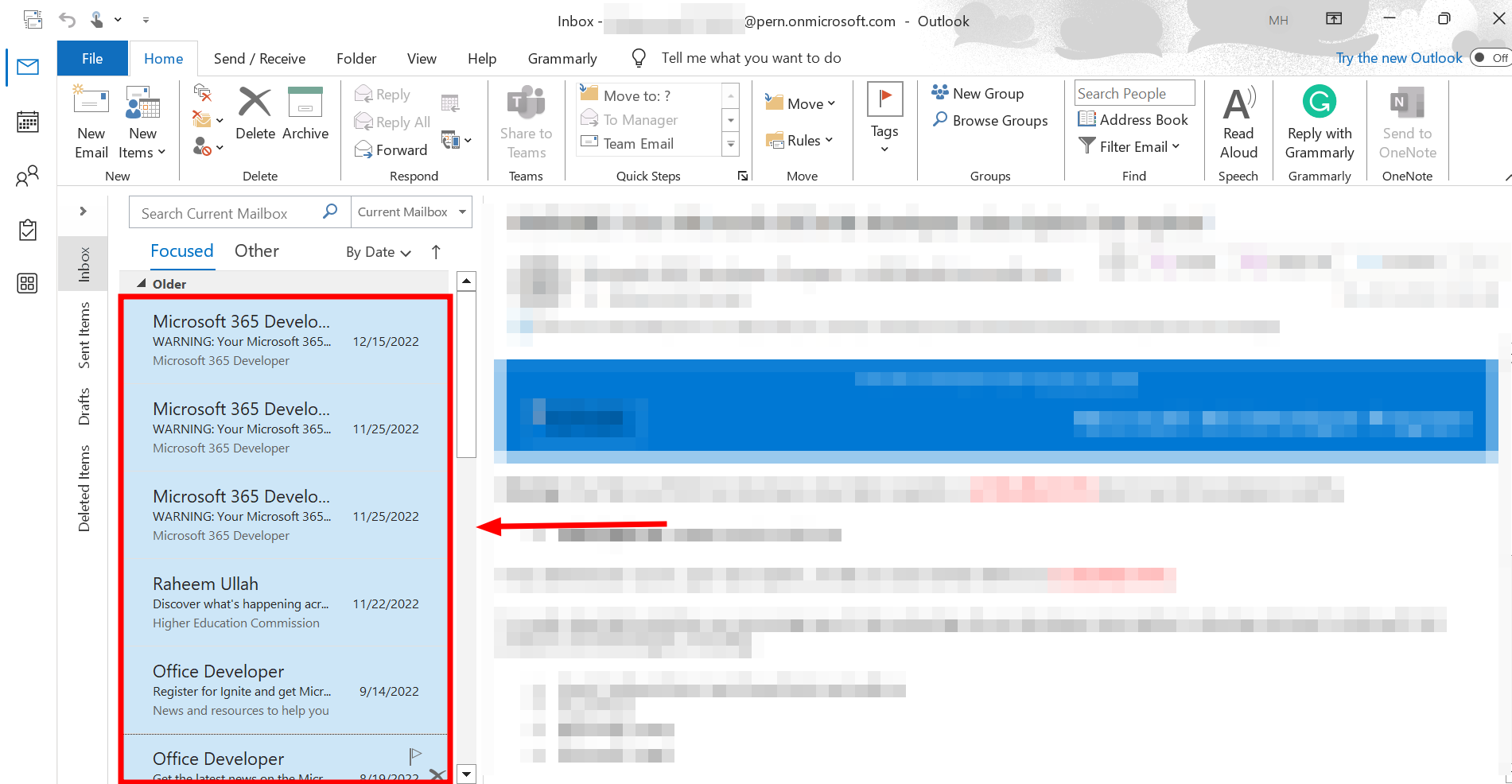Collapse the Older group header
Screen dimensions: 1512x784
point(142,284)
